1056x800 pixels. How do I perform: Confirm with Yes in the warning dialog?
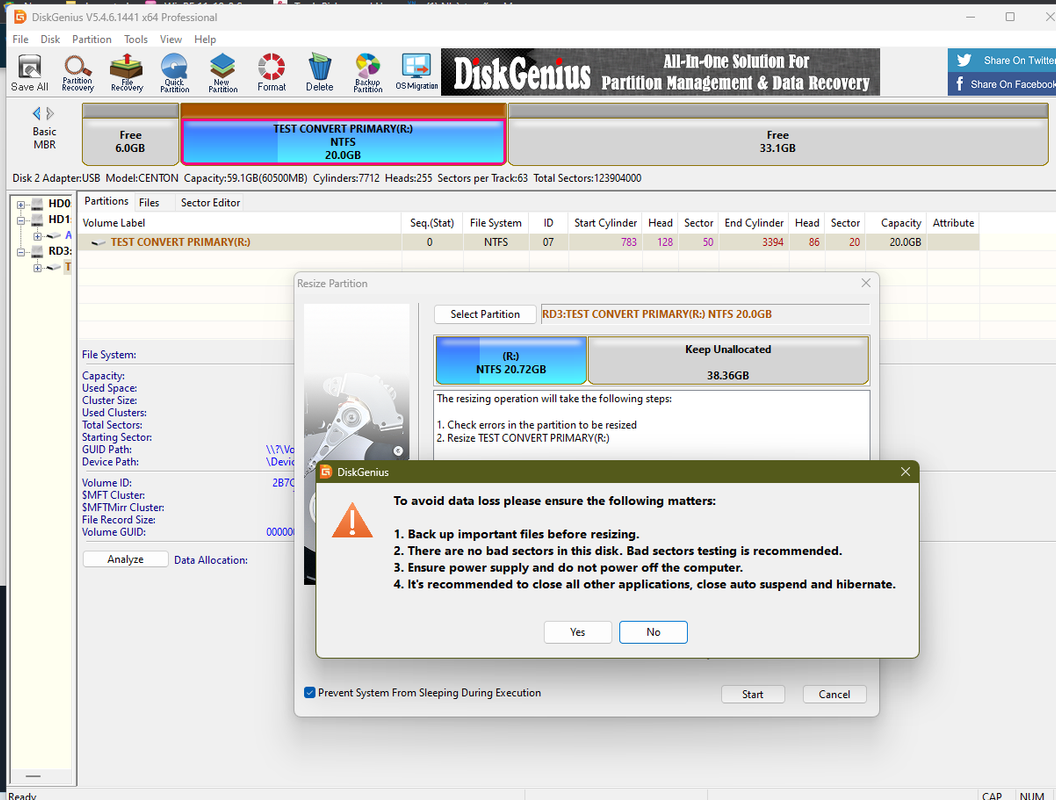tap(578, 632)
